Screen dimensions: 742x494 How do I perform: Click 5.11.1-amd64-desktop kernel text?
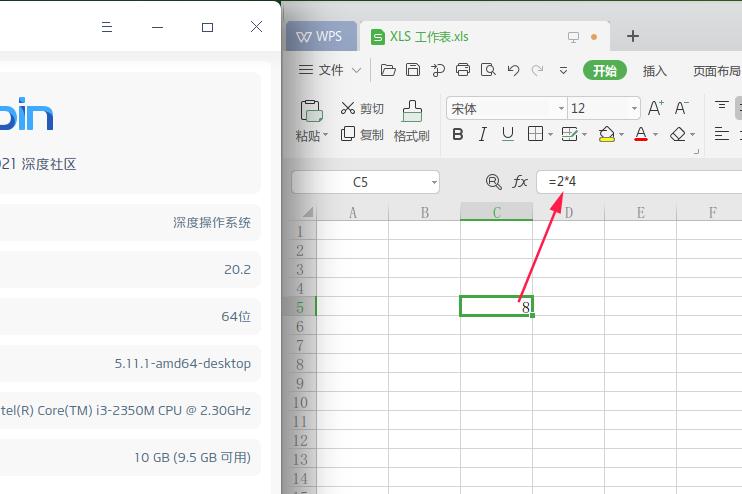183,363
